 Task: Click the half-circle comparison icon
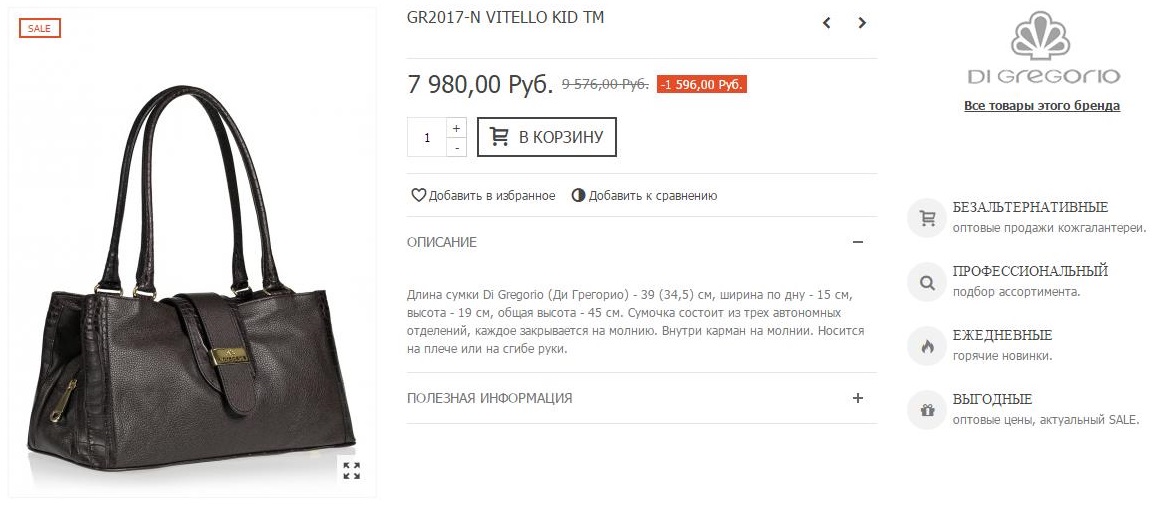pos(578,196)
